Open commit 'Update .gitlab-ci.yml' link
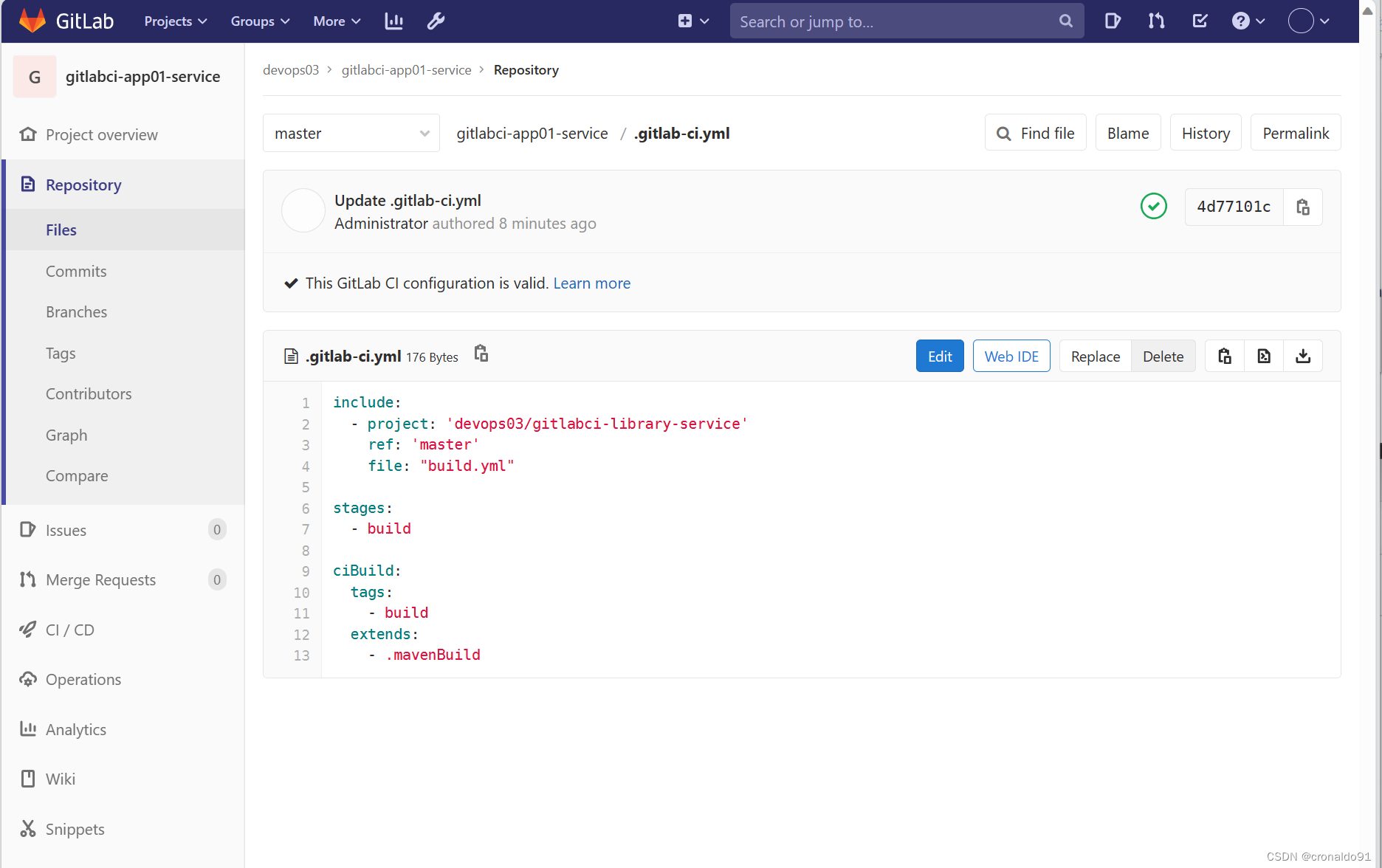This screenshot has width=1382, height=868. [408, 200]
